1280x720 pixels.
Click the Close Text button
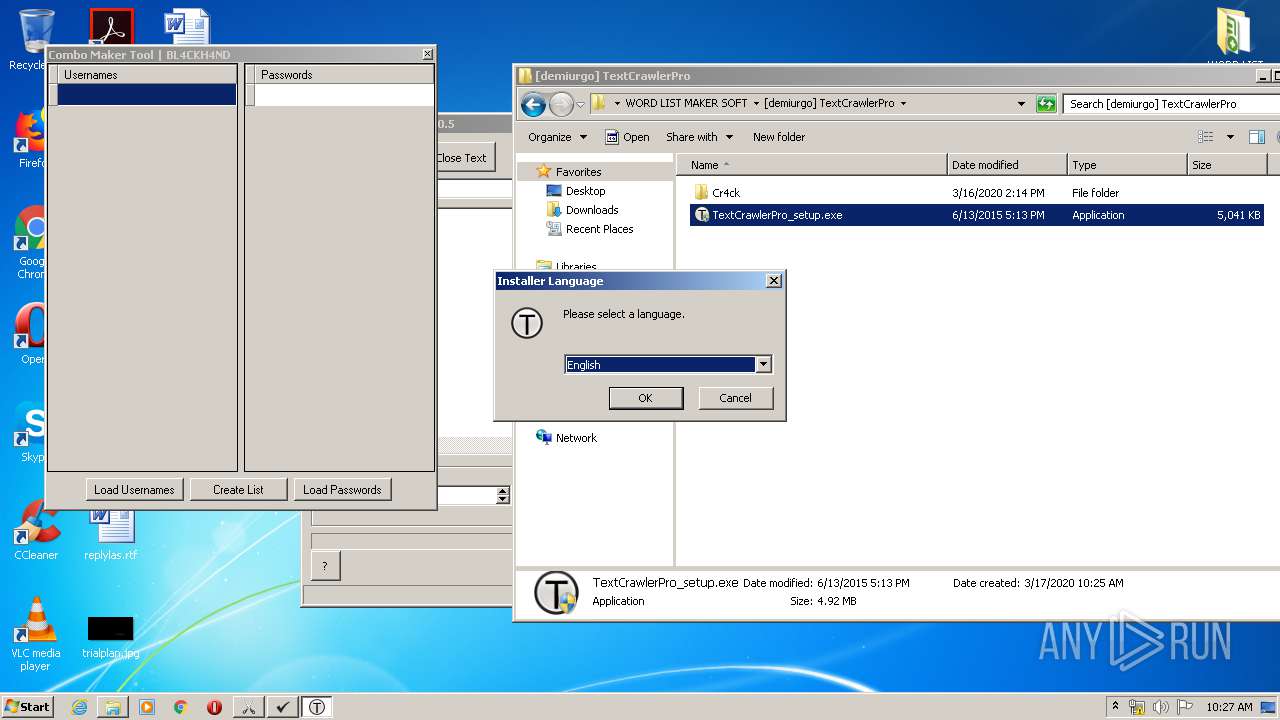click(462, 158)
